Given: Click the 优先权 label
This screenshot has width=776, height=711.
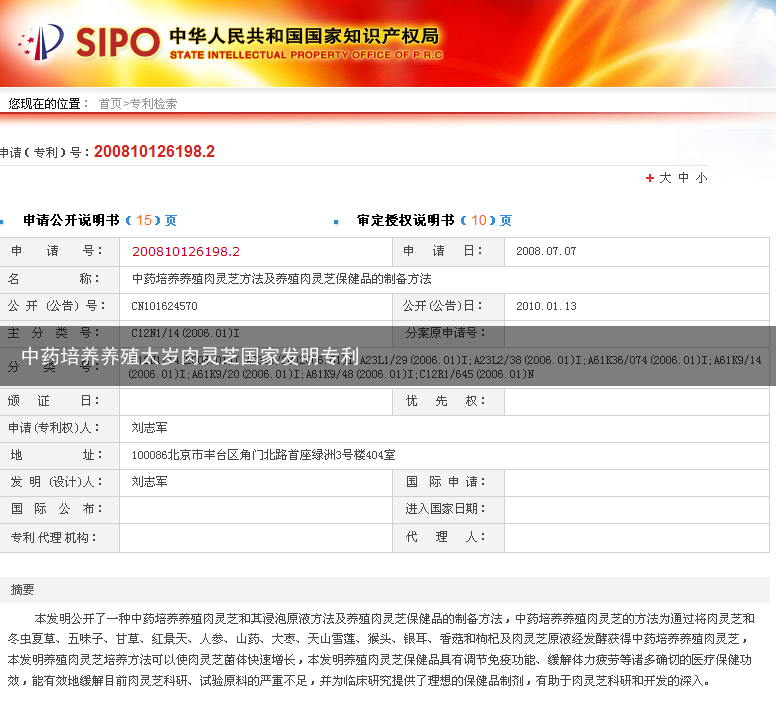Looking at the screenshot, I should click(x=445, y=401).
